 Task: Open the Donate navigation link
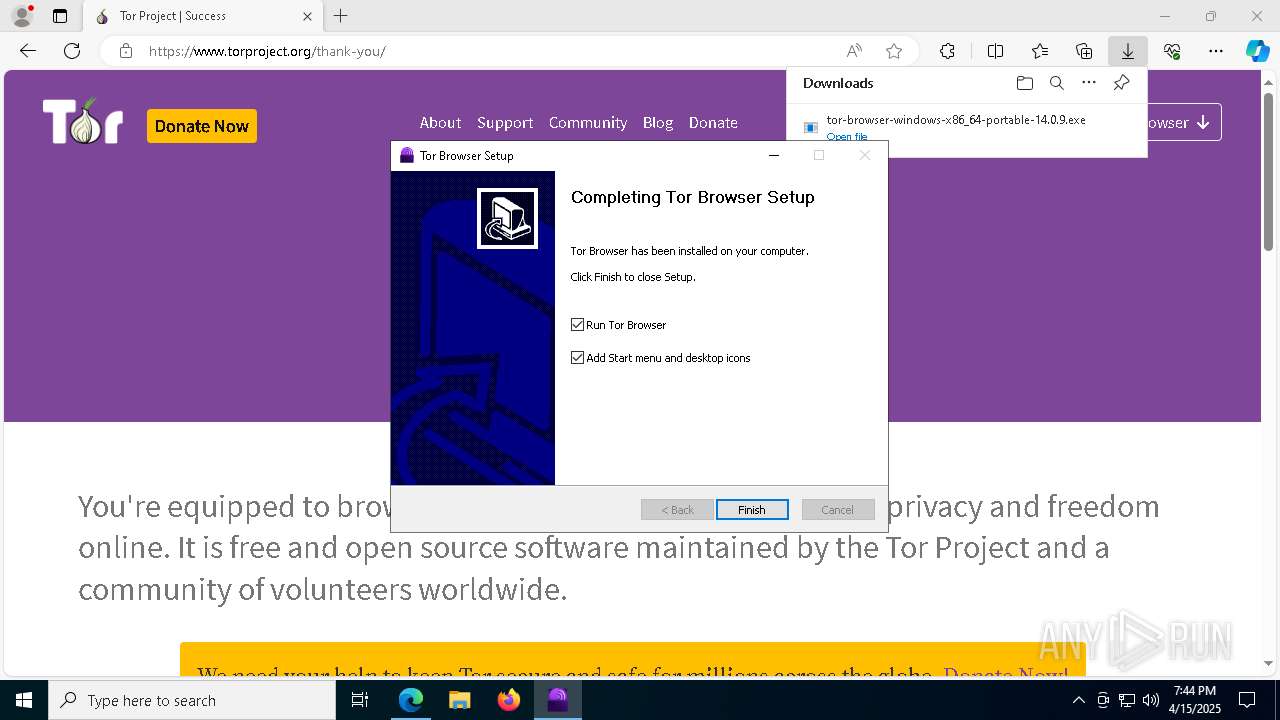pos(713,123)
